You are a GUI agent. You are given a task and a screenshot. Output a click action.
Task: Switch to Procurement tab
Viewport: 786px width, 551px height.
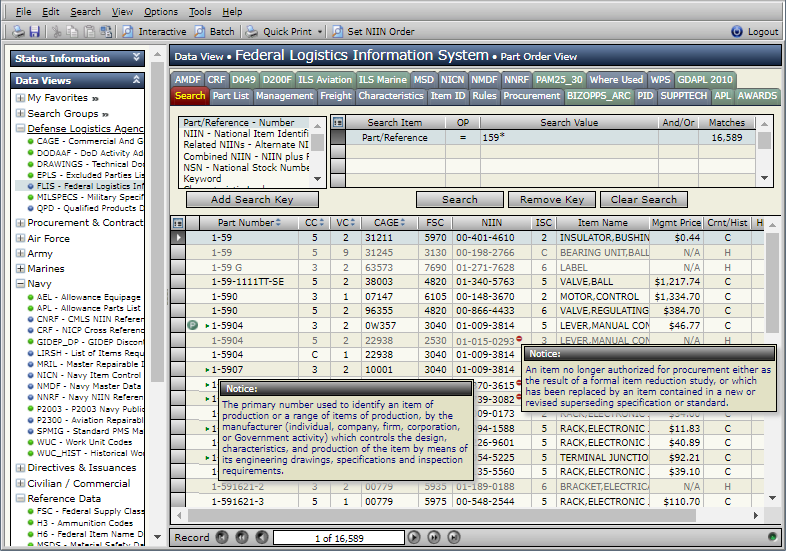coord(531,96)
